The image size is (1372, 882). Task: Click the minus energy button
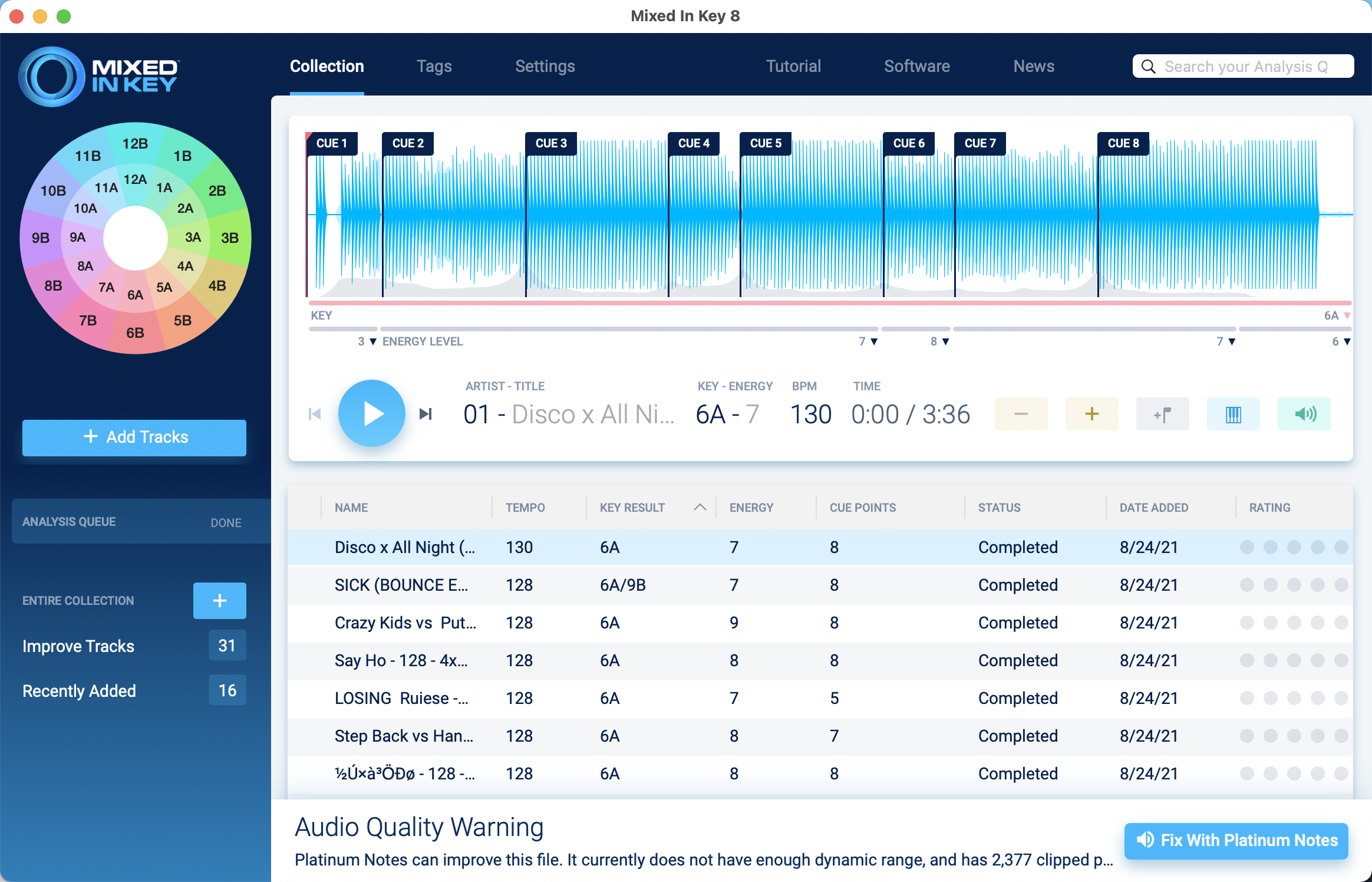point(1021,414)
